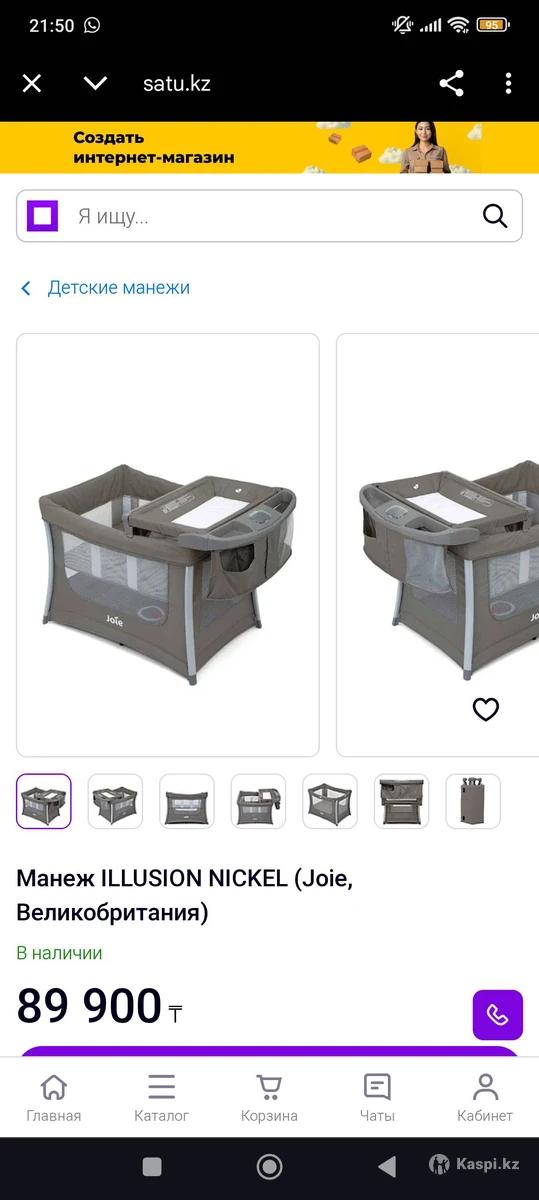Image resolution: width=539 pixels, height=1200 pixels.
Task: Tap the Android back navigation triangle
Action: (x=387, y=1166)
